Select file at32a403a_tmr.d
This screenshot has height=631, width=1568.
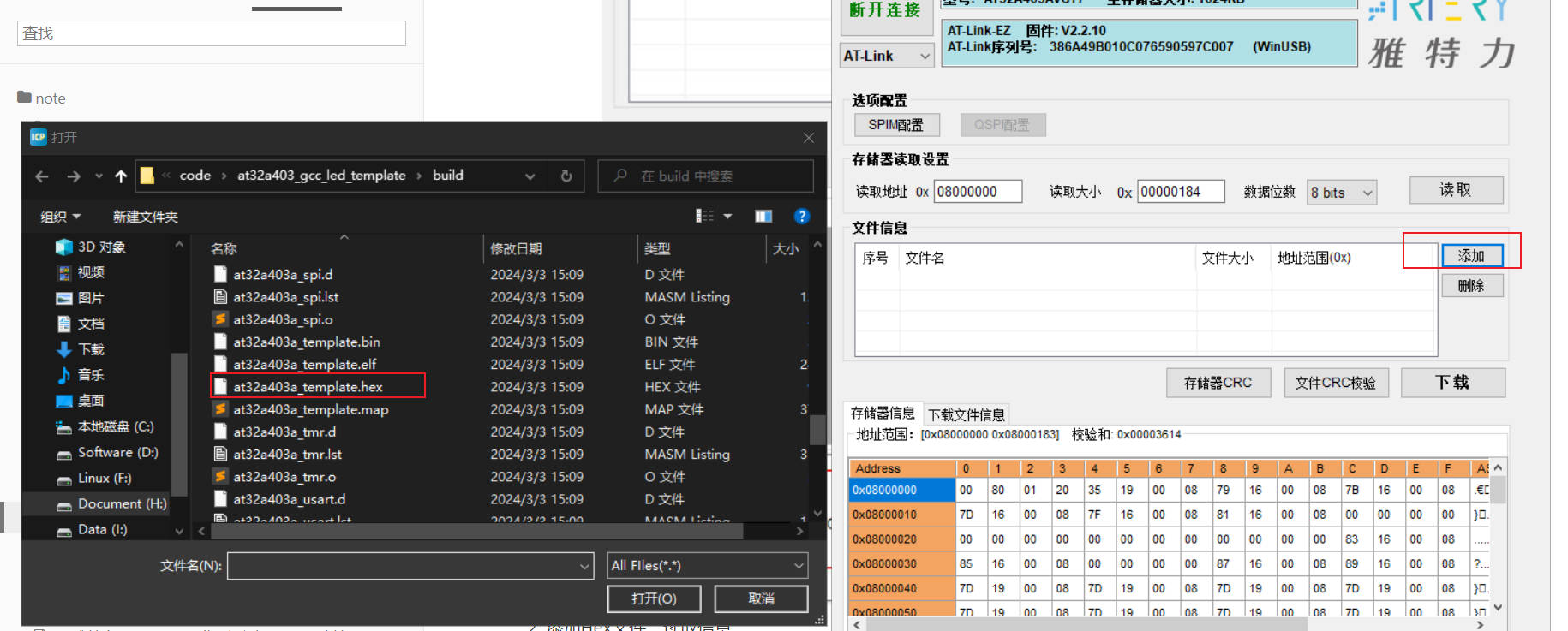click(284, 432)
